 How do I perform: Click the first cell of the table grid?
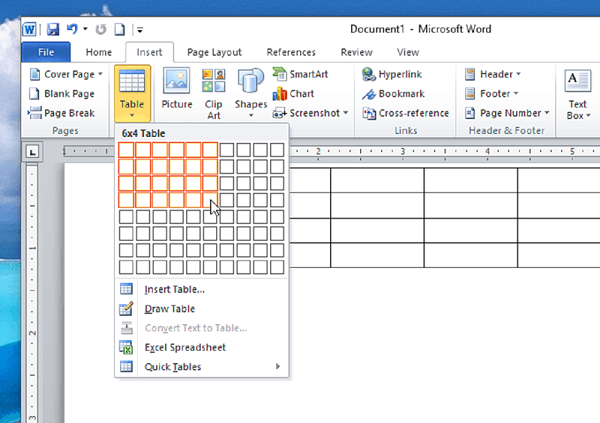(x=126, y=150)
